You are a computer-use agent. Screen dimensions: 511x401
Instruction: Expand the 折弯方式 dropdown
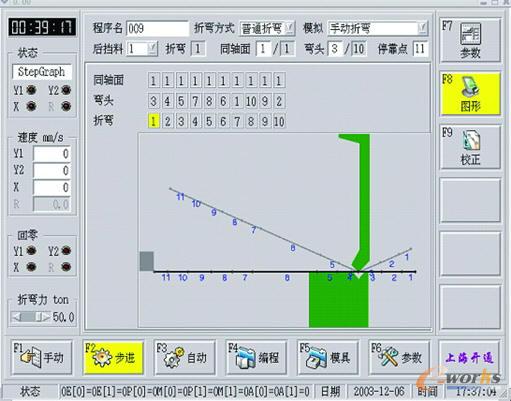coord(290,29)
